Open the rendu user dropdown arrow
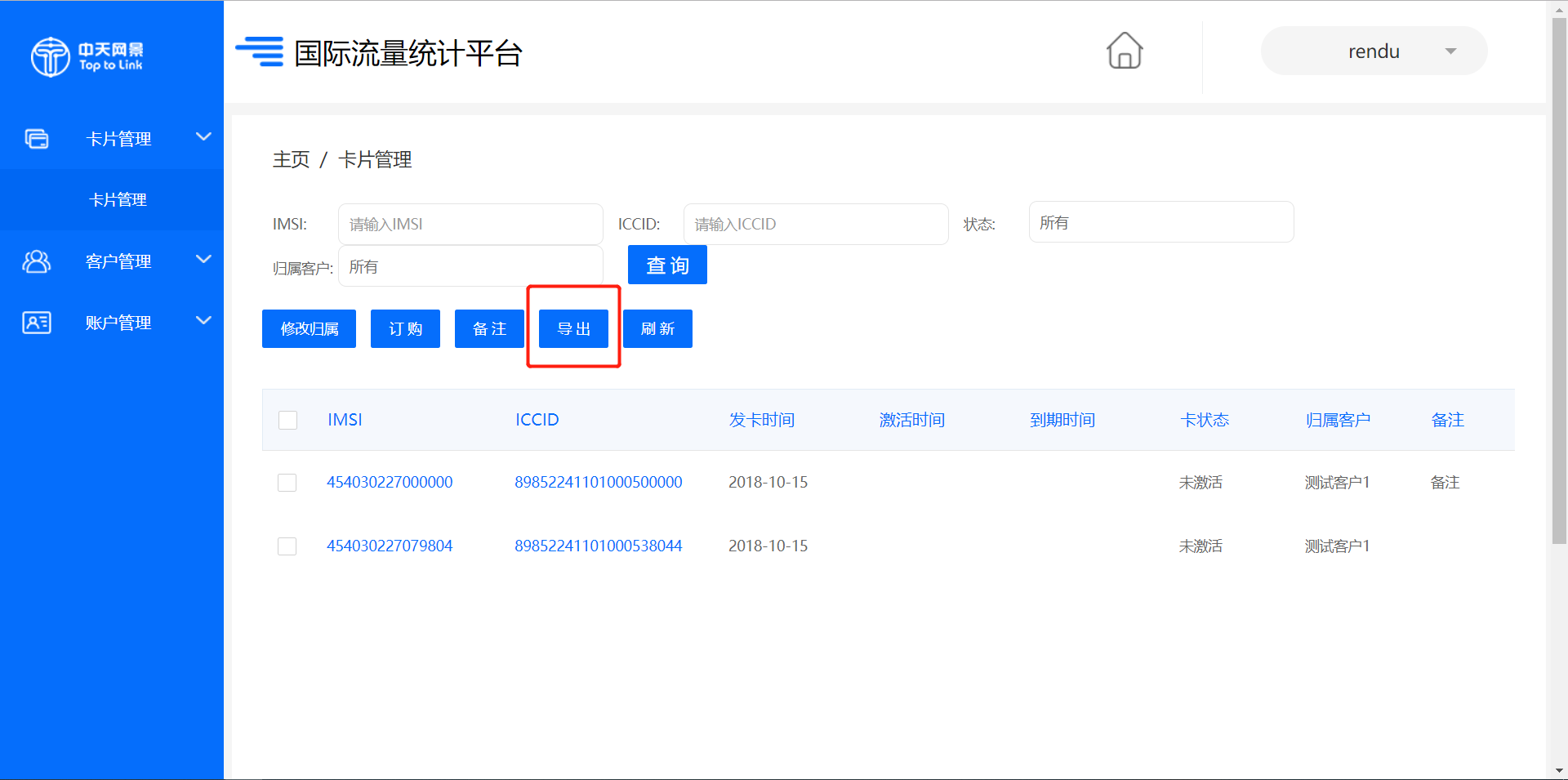The width and height of the screenshot is (1568, 780). [1450, 51]
